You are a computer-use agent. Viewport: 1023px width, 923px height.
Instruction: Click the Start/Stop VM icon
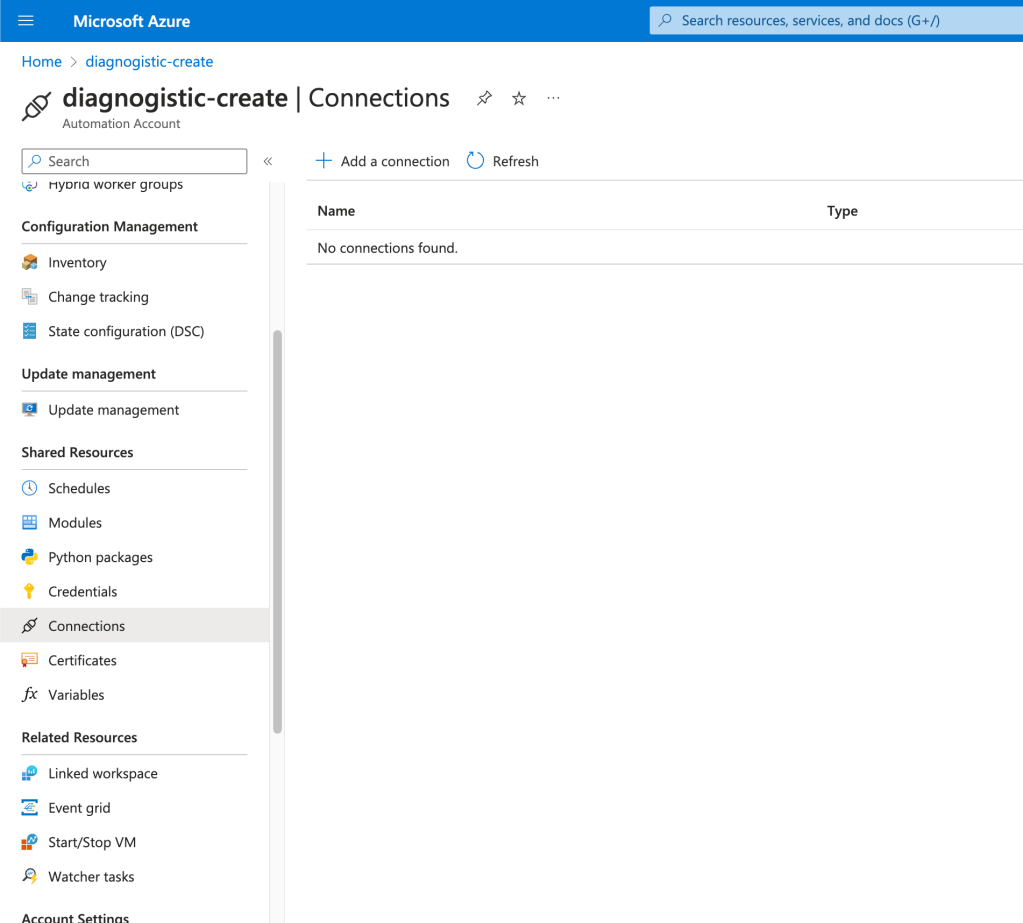(x=29, y=842)
